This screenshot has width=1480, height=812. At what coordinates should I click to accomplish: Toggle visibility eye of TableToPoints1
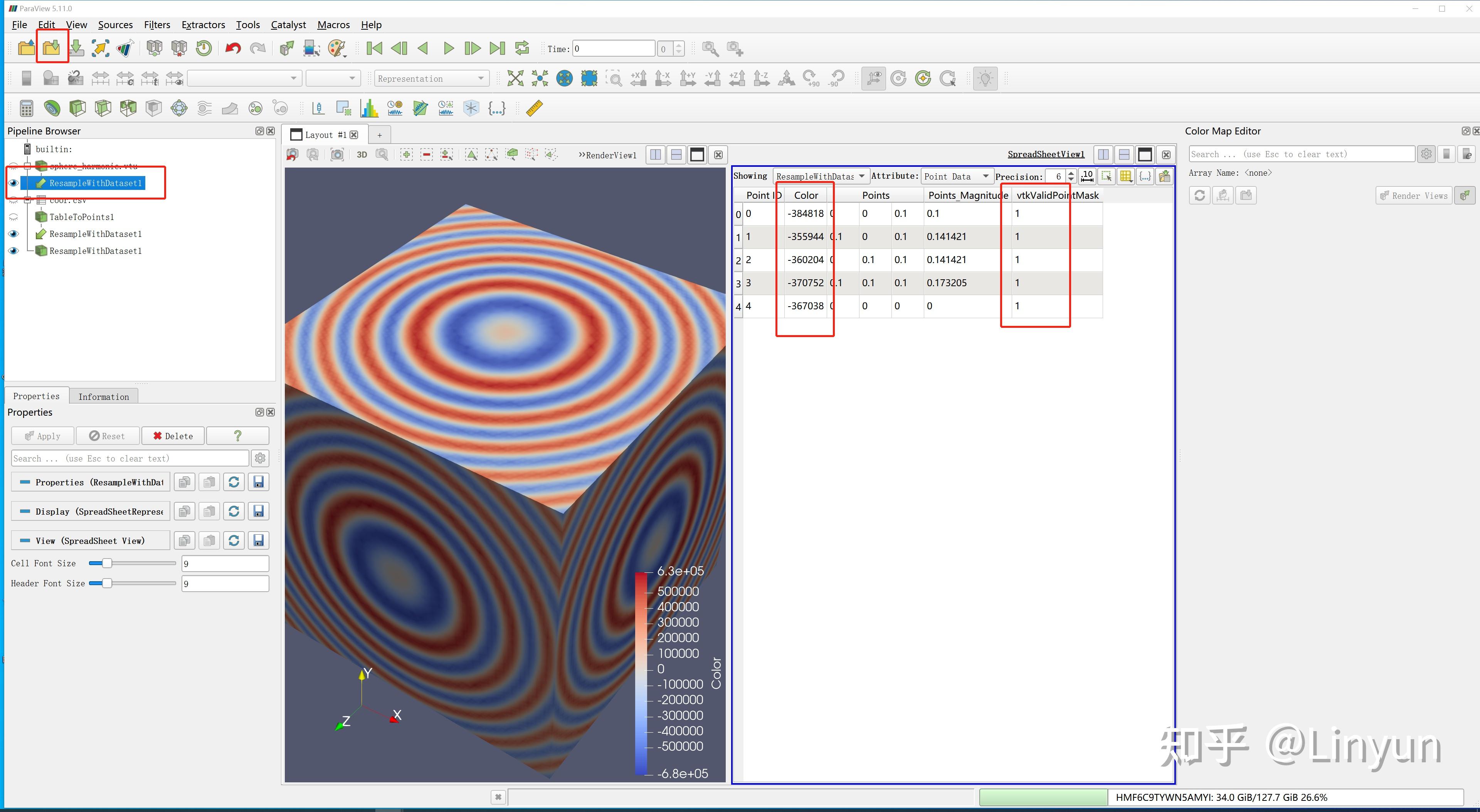pos(14,217)
